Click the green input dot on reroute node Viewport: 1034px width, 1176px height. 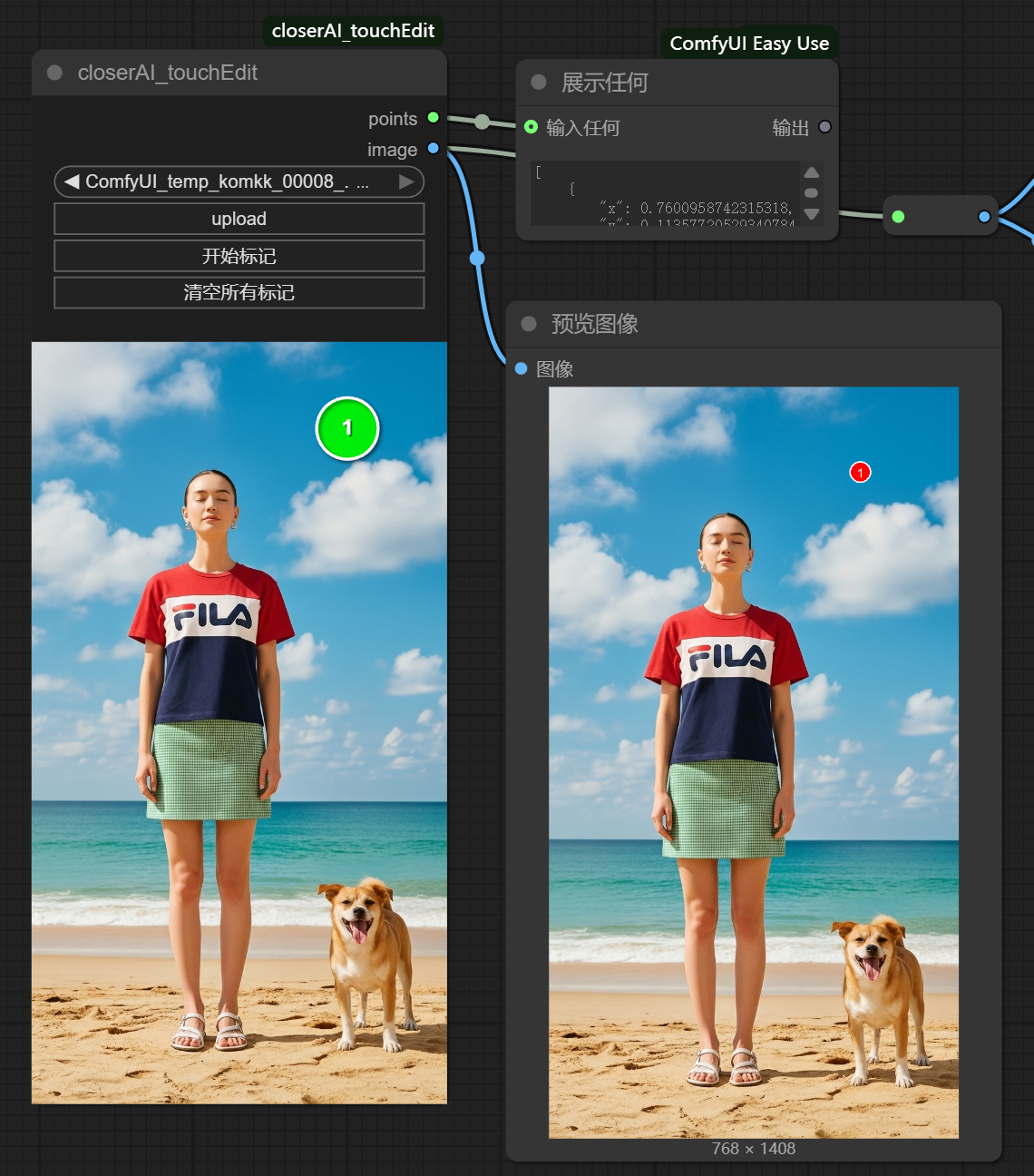[x=898, y=216]
